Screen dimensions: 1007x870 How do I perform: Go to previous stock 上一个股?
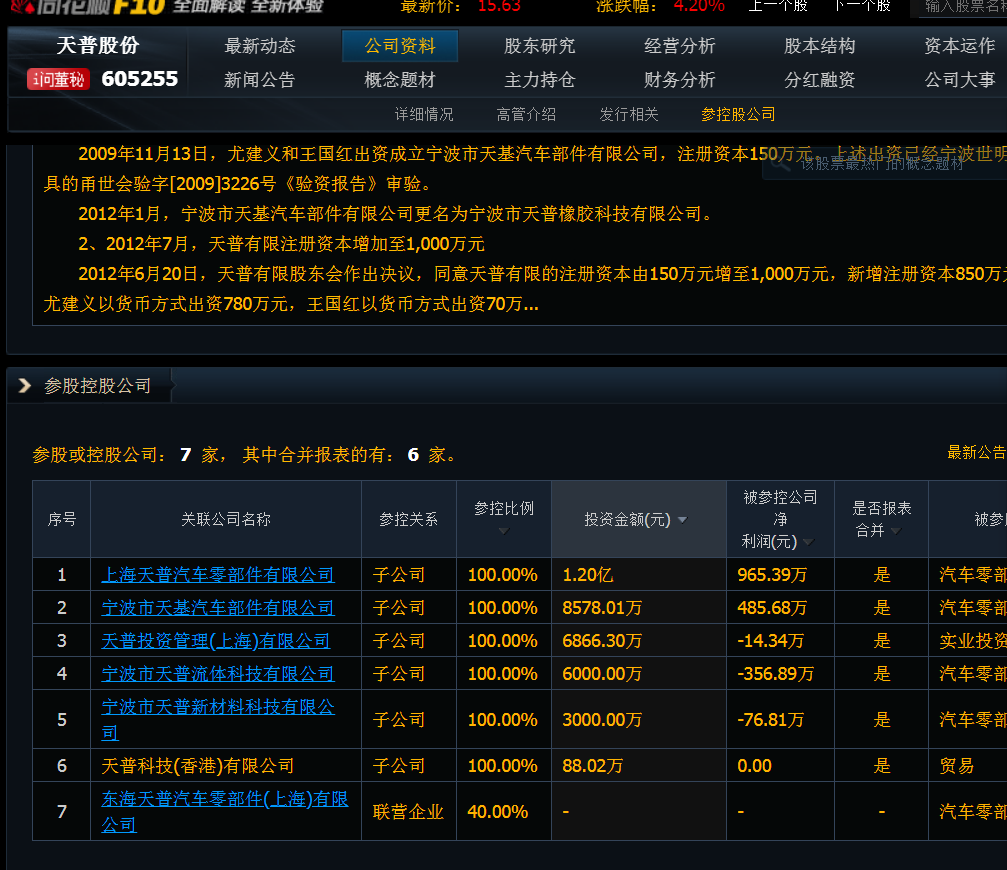coord(778,6)
